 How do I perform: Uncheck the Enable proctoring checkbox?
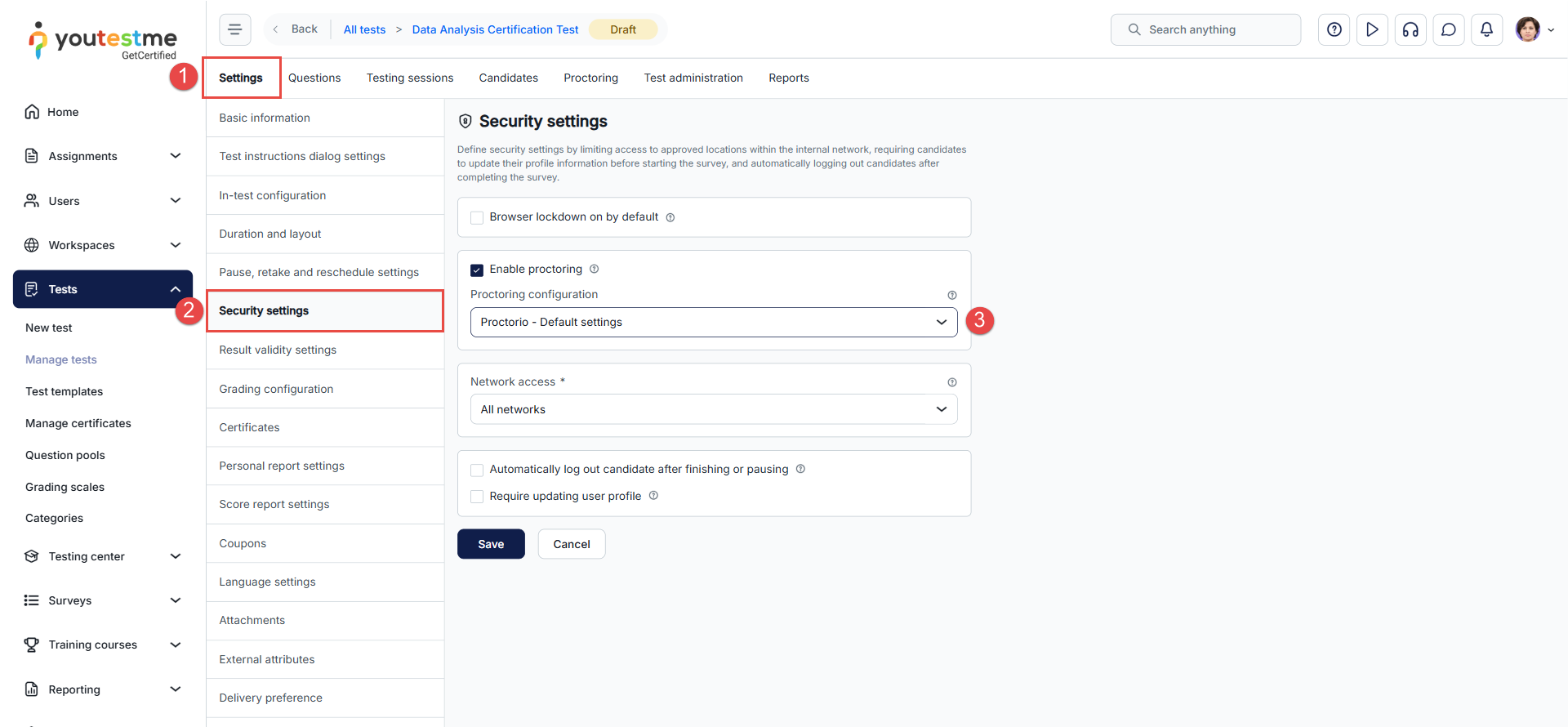pyautogui.click(x=477, y=270)
